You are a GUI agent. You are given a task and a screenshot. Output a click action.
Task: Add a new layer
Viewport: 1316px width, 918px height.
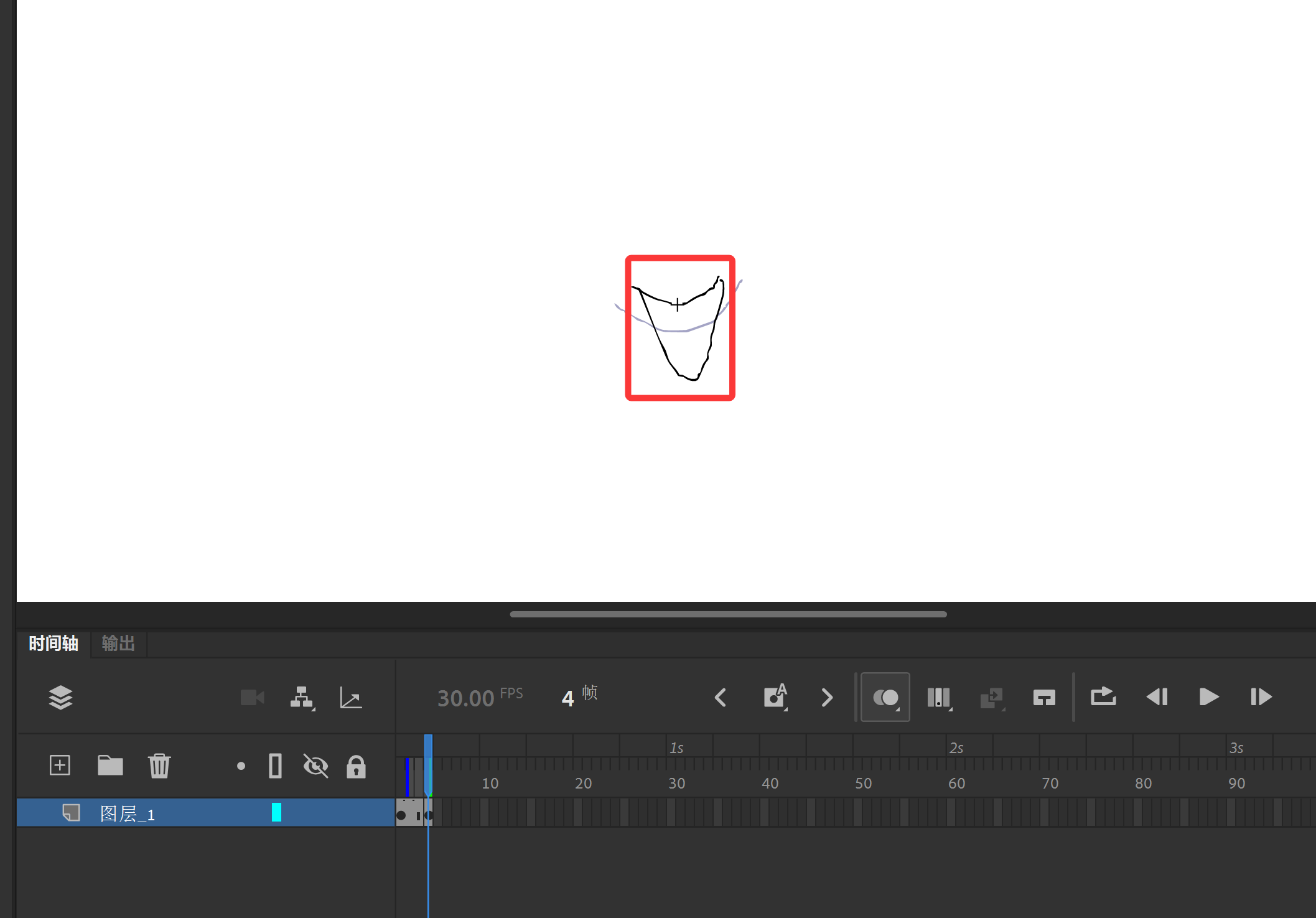point(60,765)
